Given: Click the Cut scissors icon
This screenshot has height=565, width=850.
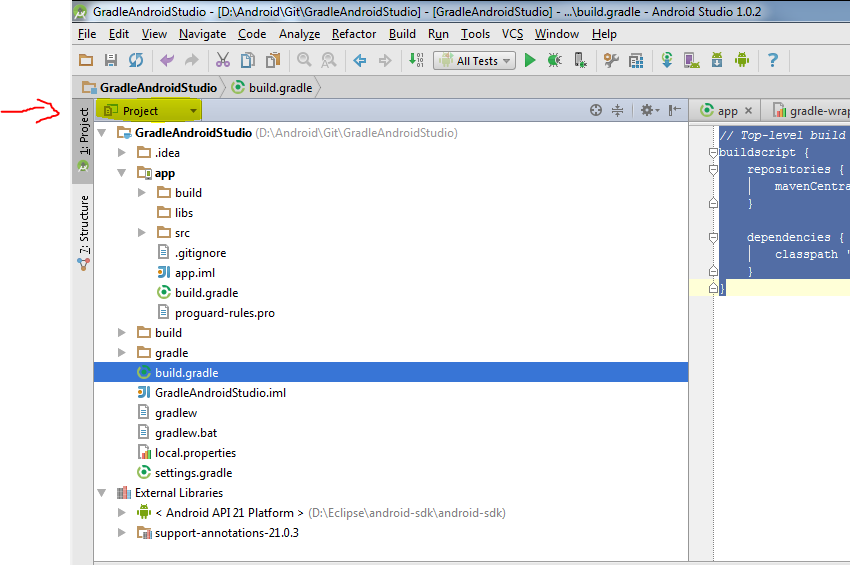Looking at the screenshot, I should click(222, 61).
